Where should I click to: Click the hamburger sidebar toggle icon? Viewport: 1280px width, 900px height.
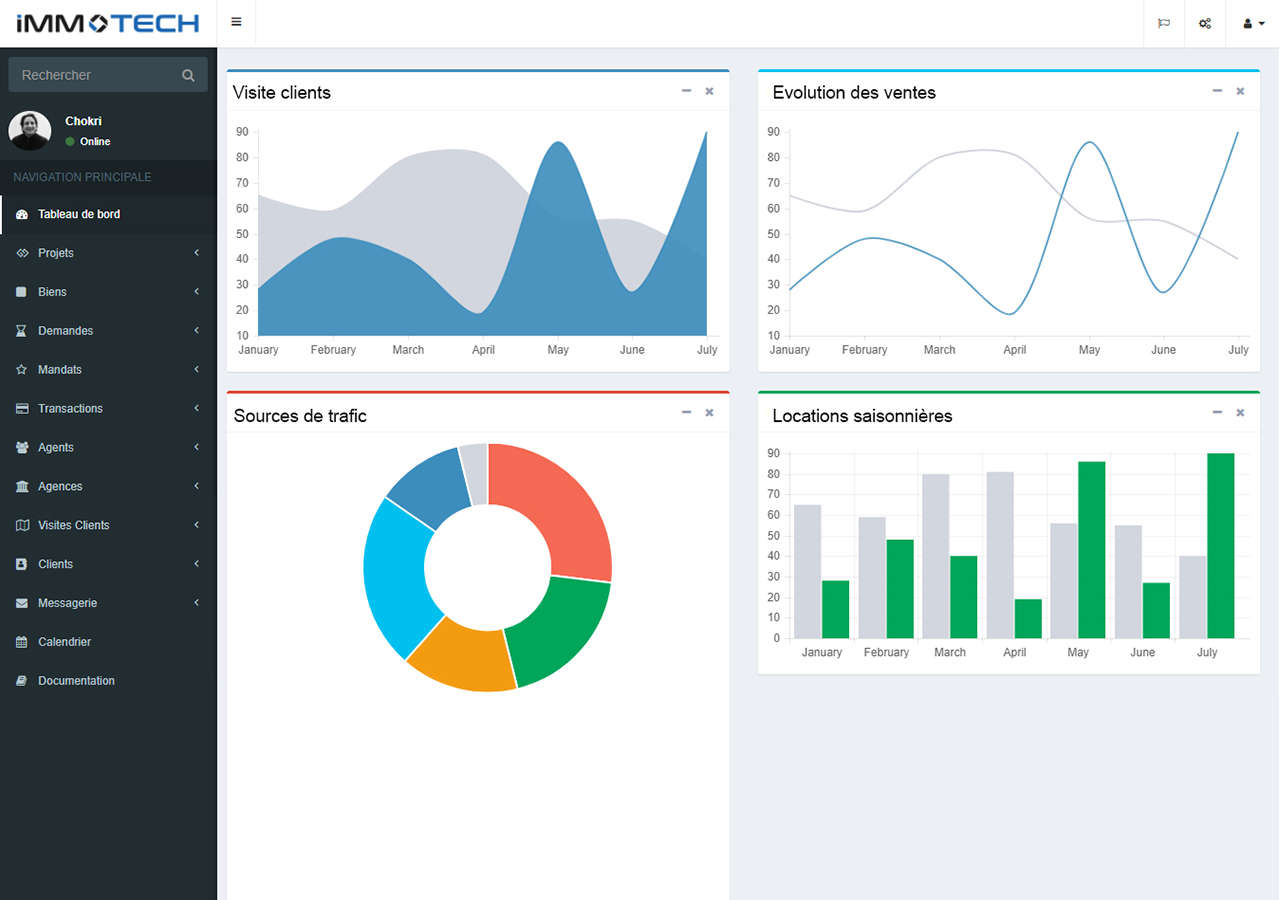(x=236, y=23)
